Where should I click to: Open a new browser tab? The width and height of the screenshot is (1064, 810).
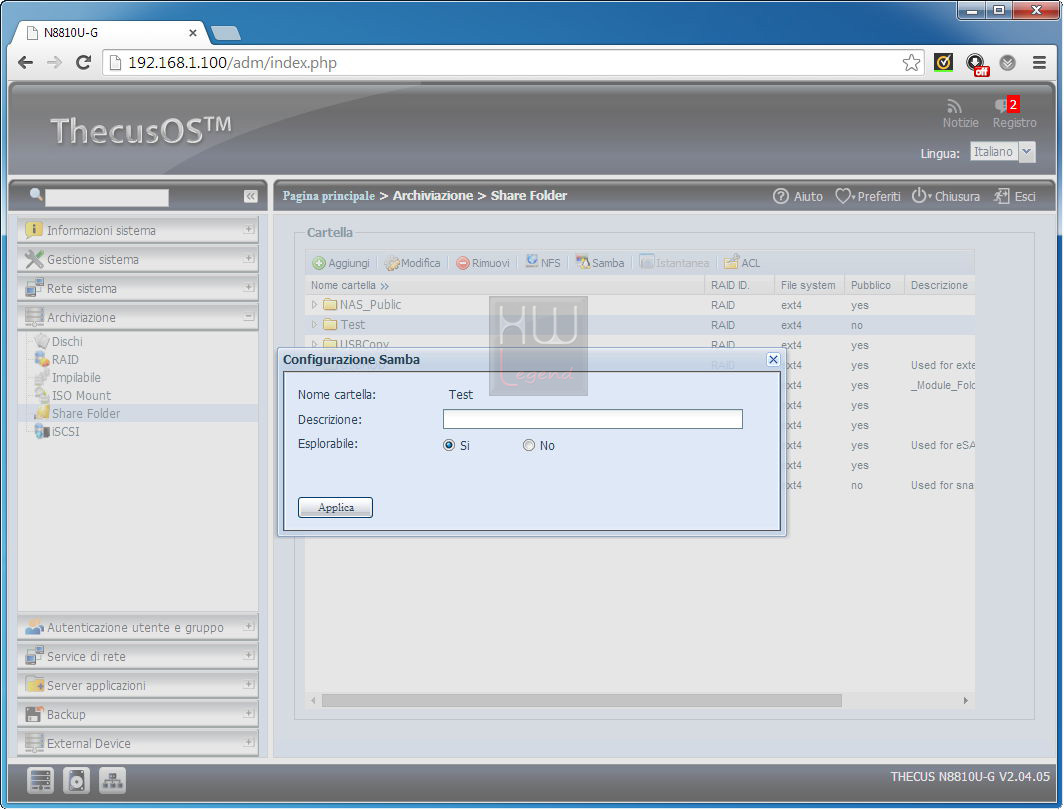226,33
